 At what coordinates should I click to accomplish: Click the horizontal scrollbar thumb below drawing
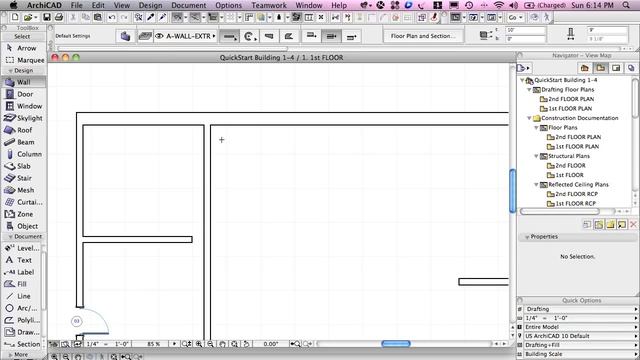coord(396,344)
